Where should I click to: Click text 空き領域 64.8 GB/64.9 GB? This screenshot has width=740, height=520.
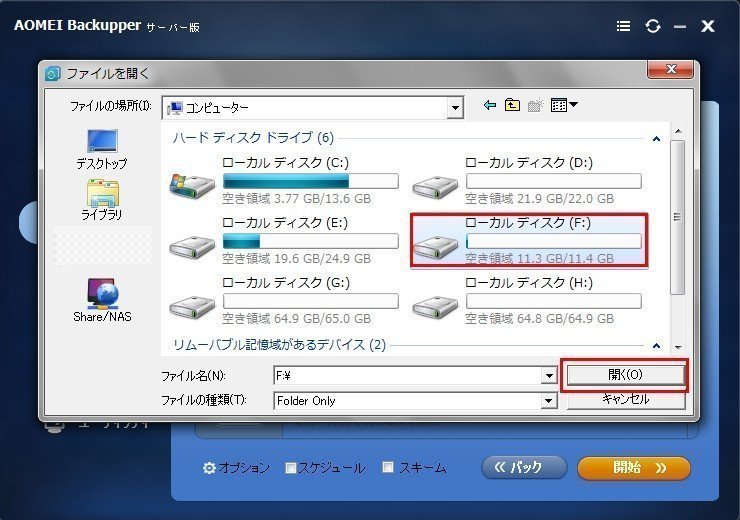[539, 319]
